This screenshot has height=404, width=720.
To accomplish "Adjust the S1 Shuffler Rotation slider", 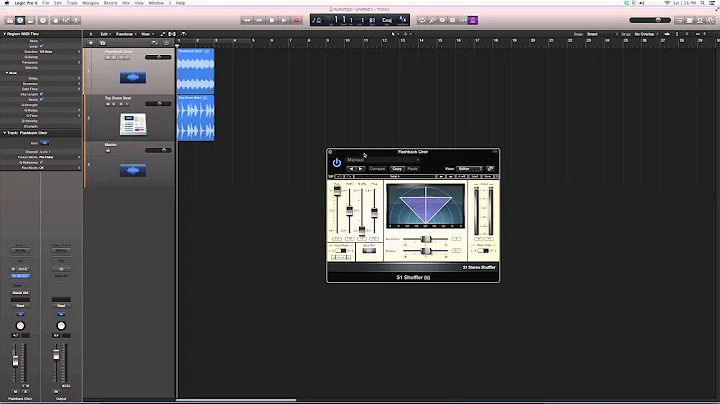I will coord(426,251).
